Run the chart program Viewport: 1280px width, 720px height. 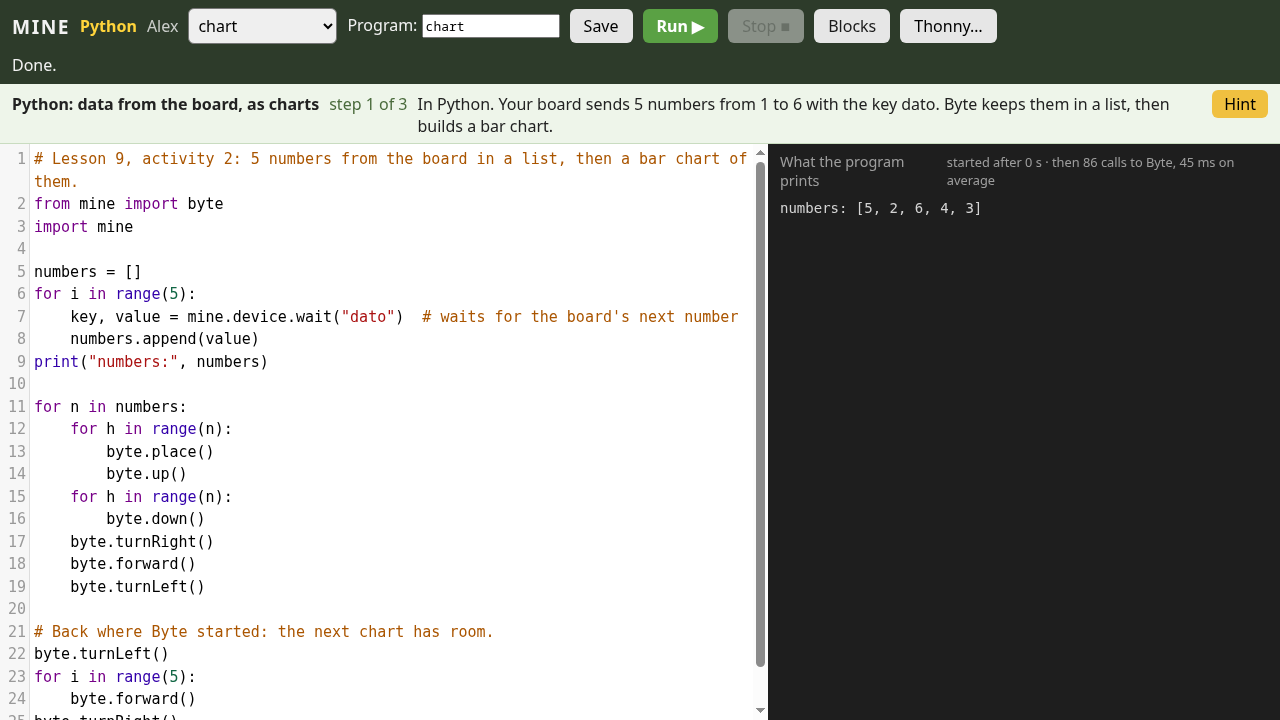click(x=680, y=26)
